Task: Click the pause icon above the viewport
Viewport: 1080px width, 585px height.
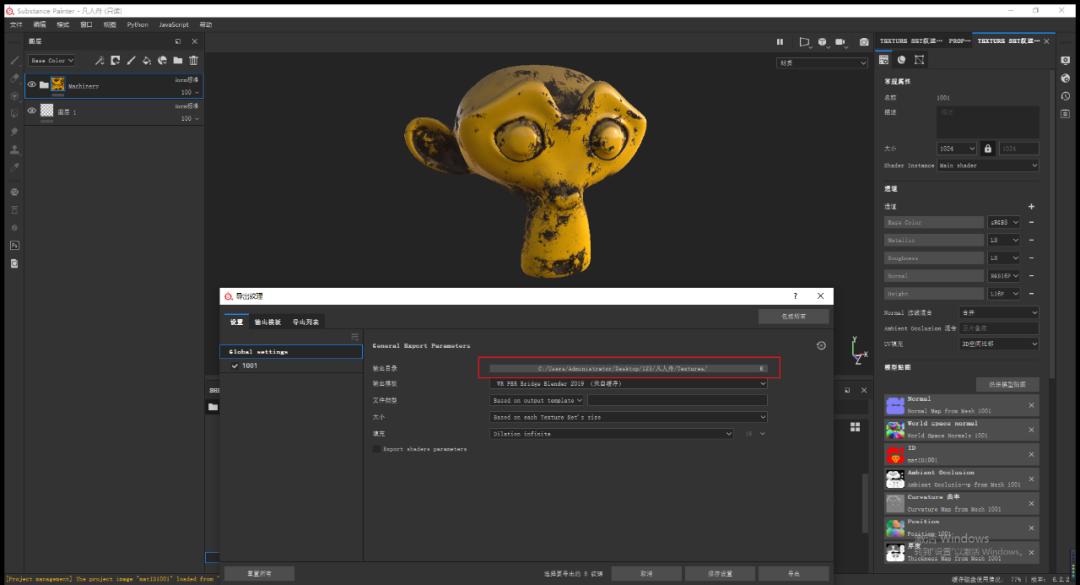Action: 780,42
